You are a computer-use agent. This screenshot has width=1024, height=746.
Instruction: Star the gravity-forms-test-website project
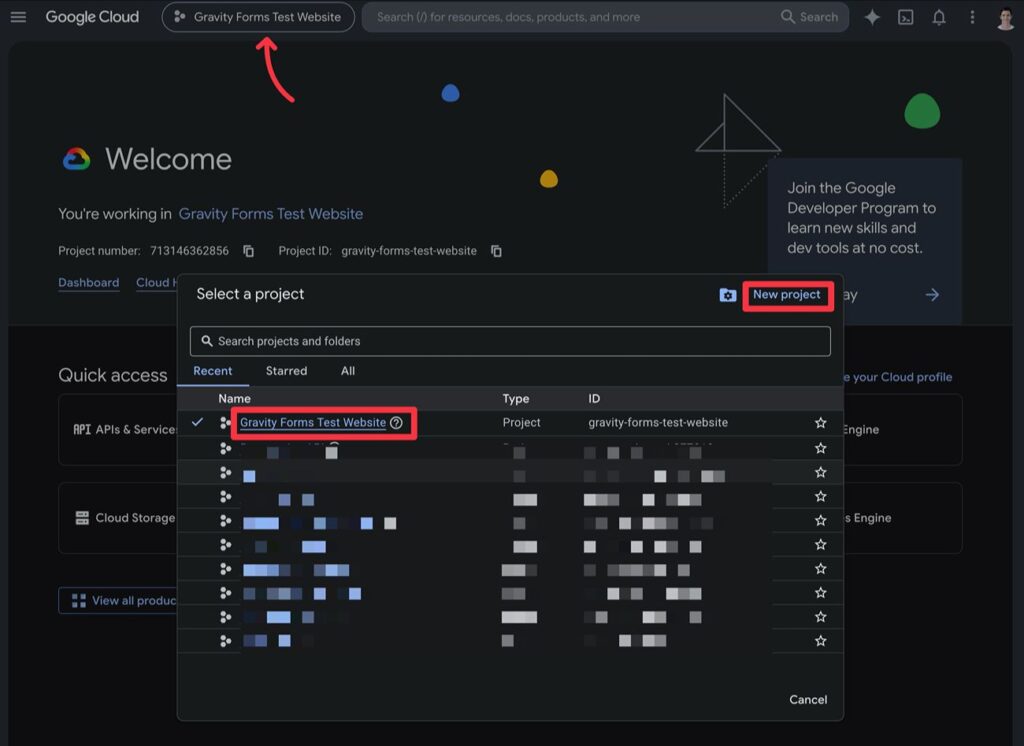[821, 423]
